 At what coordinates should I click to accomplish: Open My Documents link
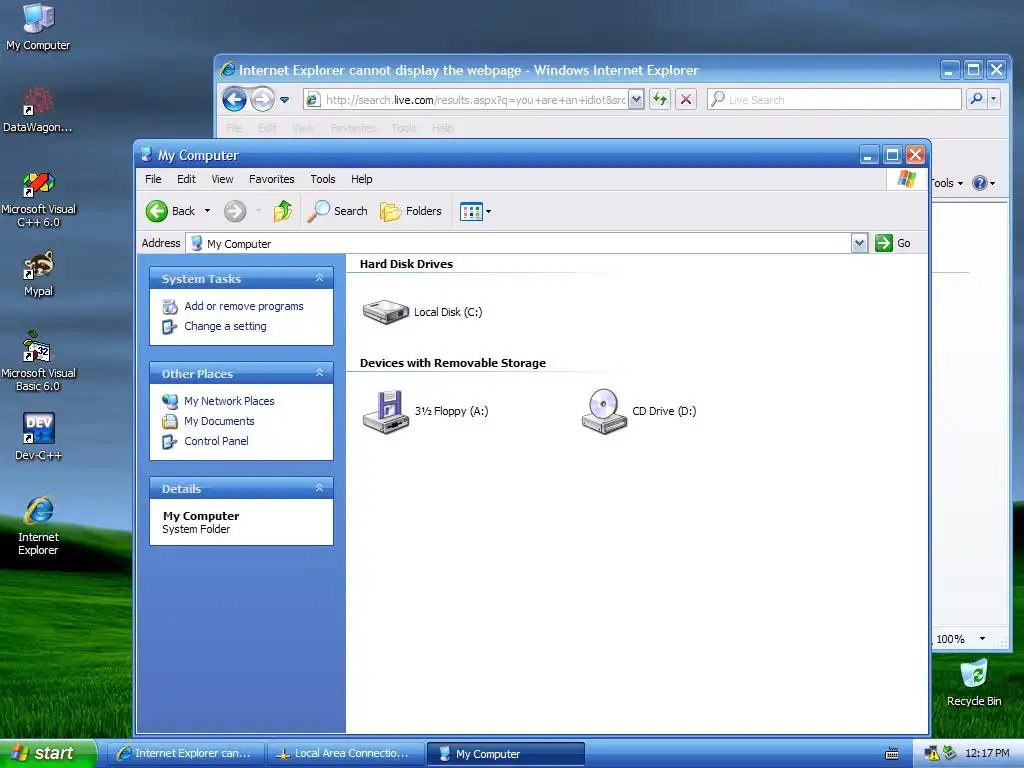219,421
